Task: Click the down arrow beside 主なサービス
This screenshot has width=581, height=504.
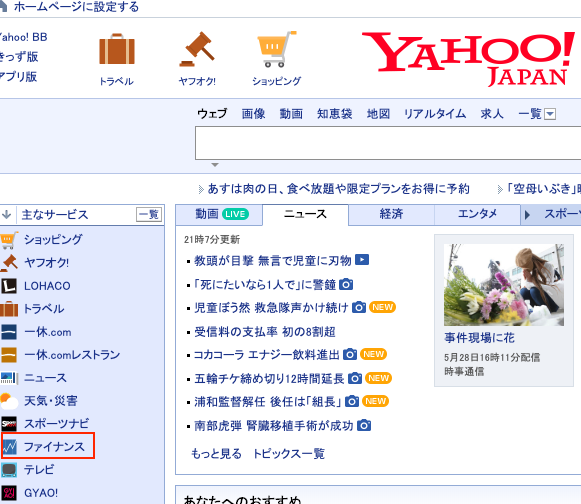Action: click(6, 214)
